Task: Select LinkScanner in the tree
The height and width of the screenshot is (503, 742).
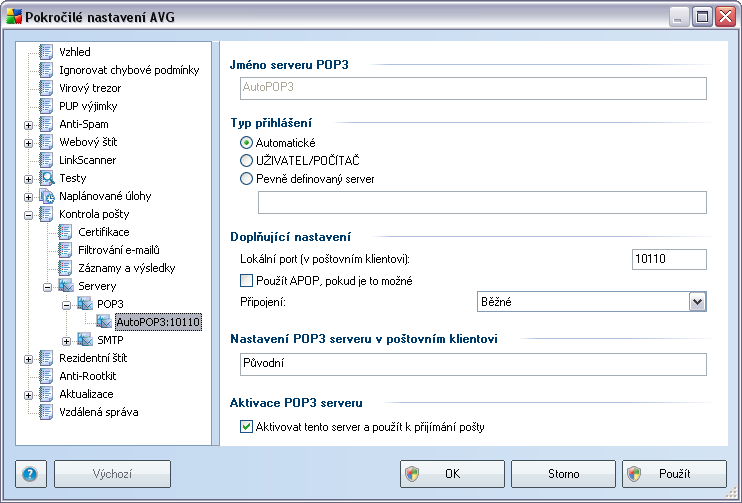Action: point(88,160)
